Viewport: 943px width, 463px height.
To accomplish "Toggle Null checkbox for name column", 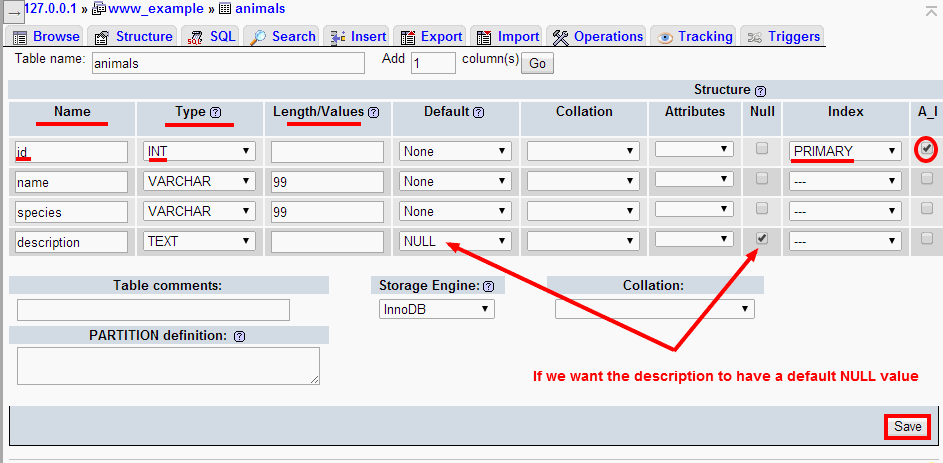I will point(762,178).
